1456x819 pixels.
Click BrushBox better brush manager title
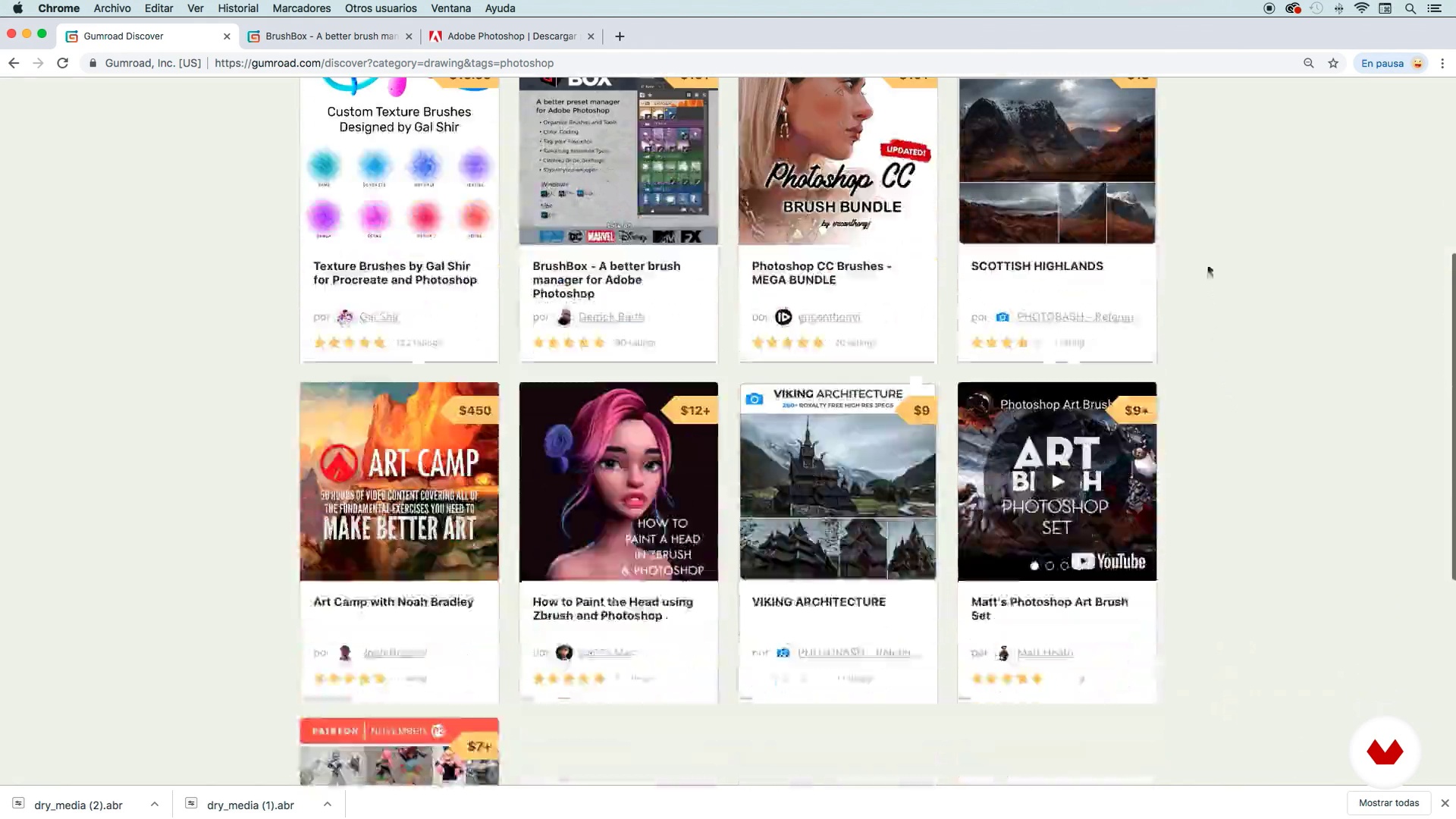(x=607, y=280)
